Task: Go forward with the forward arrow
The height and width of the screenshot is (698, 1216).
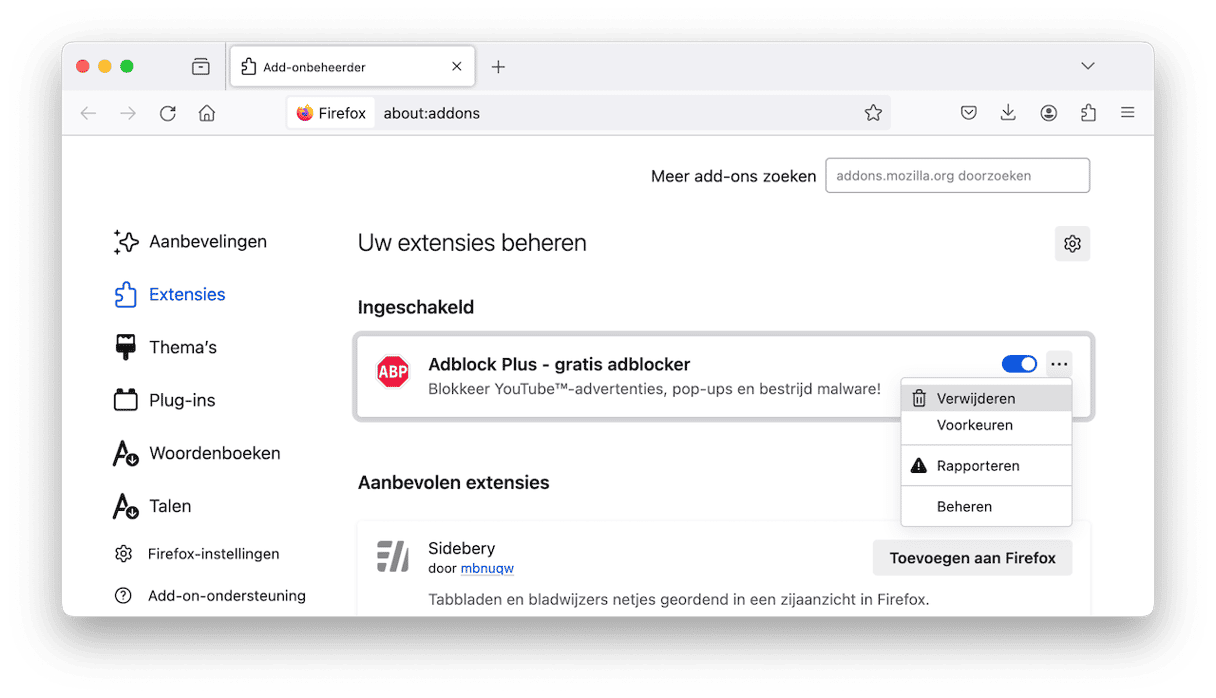Action: tap(128, 113)
